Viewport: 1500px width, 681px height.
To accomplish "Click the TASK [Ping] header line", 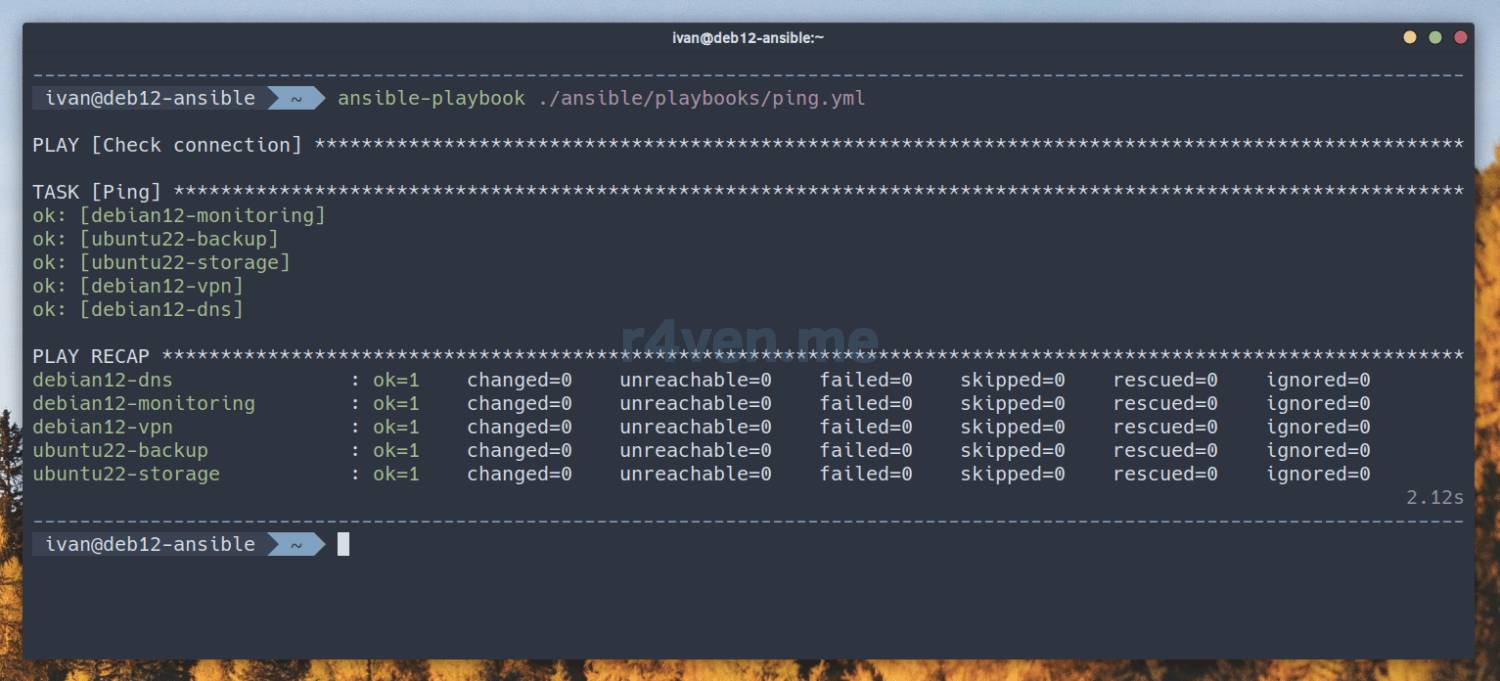I will pos(97,192).
